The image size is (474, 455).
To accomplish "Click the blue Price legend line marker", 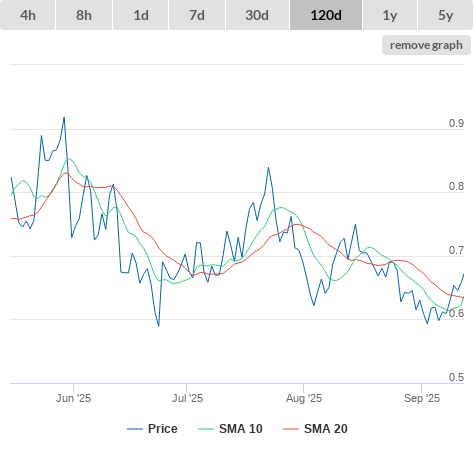I will pyautogui.click(x=135, y=429).
